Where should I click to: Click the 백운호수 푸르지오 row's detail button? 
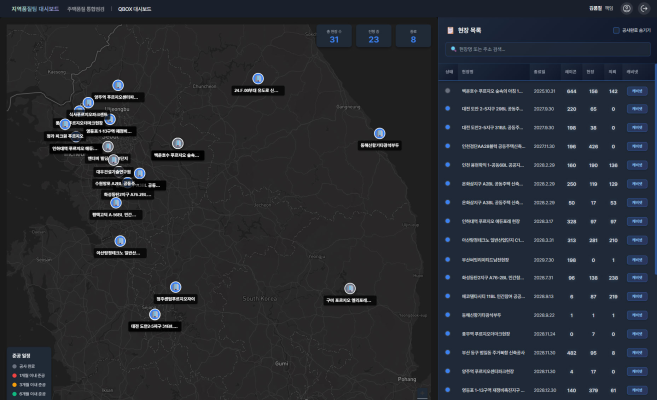[635, 90]
